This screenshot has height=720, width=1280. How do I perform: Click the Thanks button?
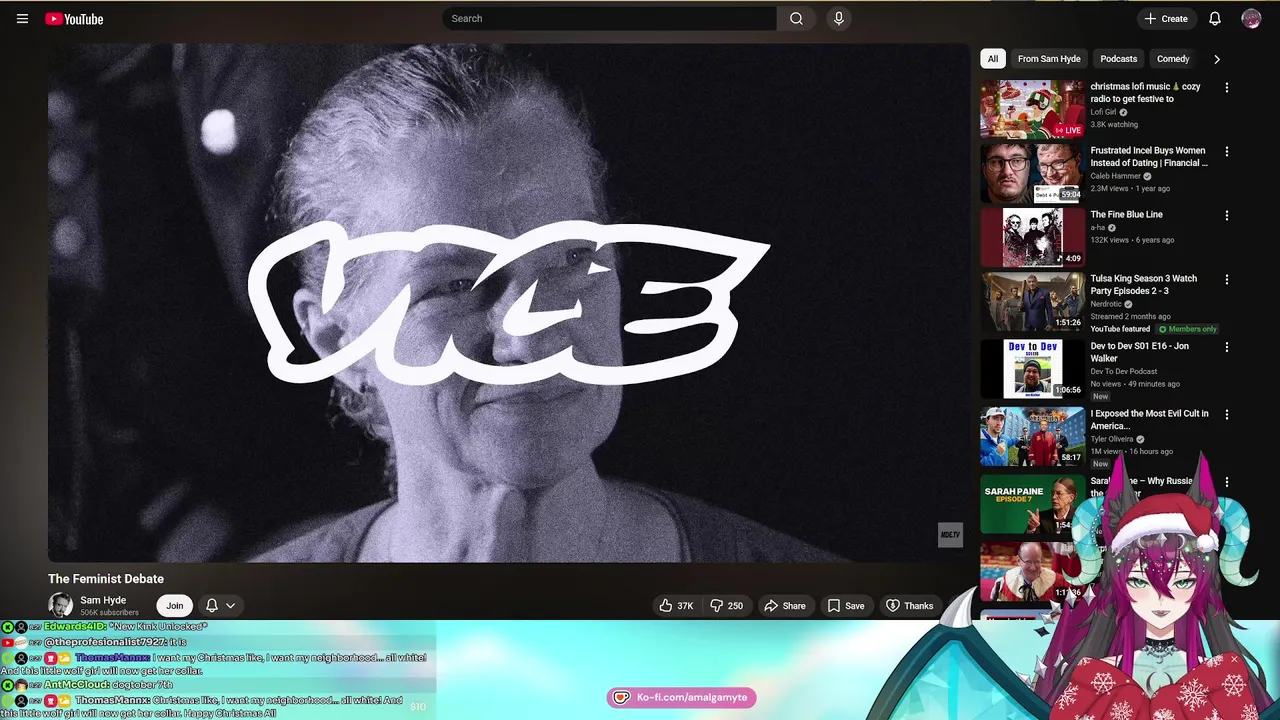pos(909,605)
